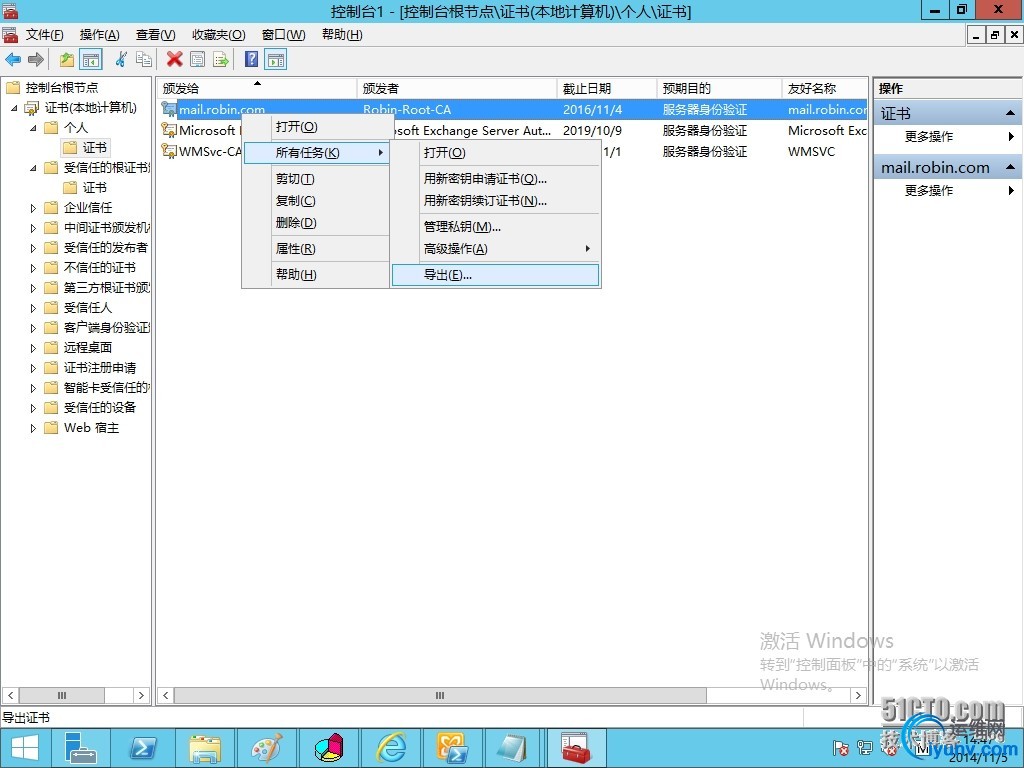Click the properties toolbar icon

[197, 59]
